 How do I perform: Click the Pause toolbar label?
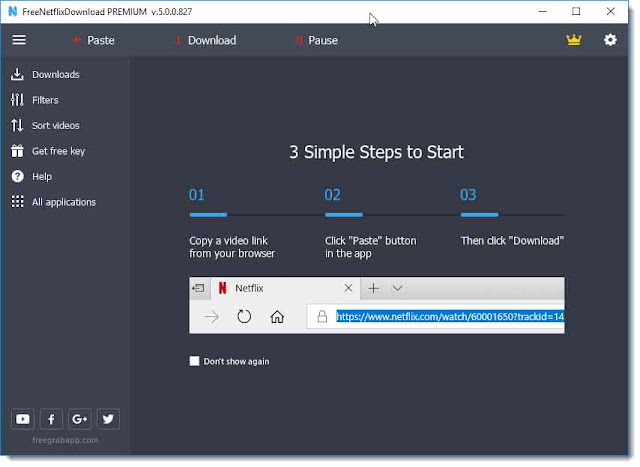[323, 40]
